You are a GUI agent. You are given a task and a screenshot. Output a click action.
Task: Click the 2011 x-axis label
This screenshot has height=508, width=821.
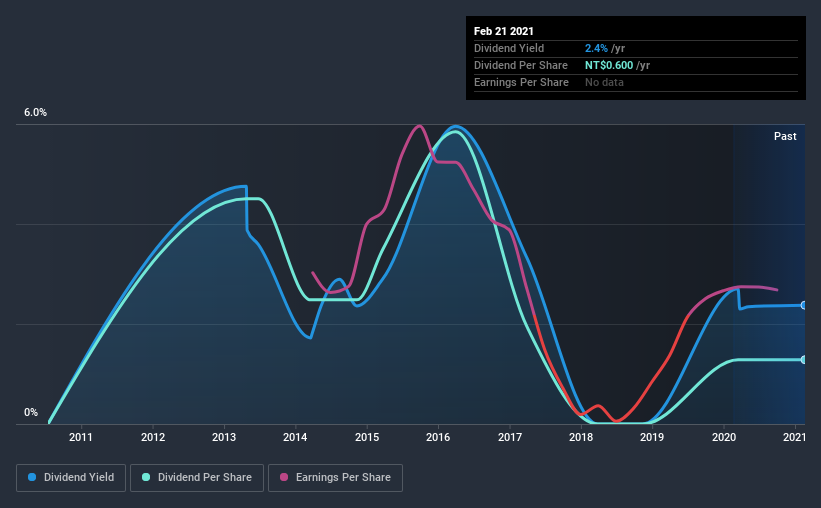pyautogui.click(x=81, y=437)
